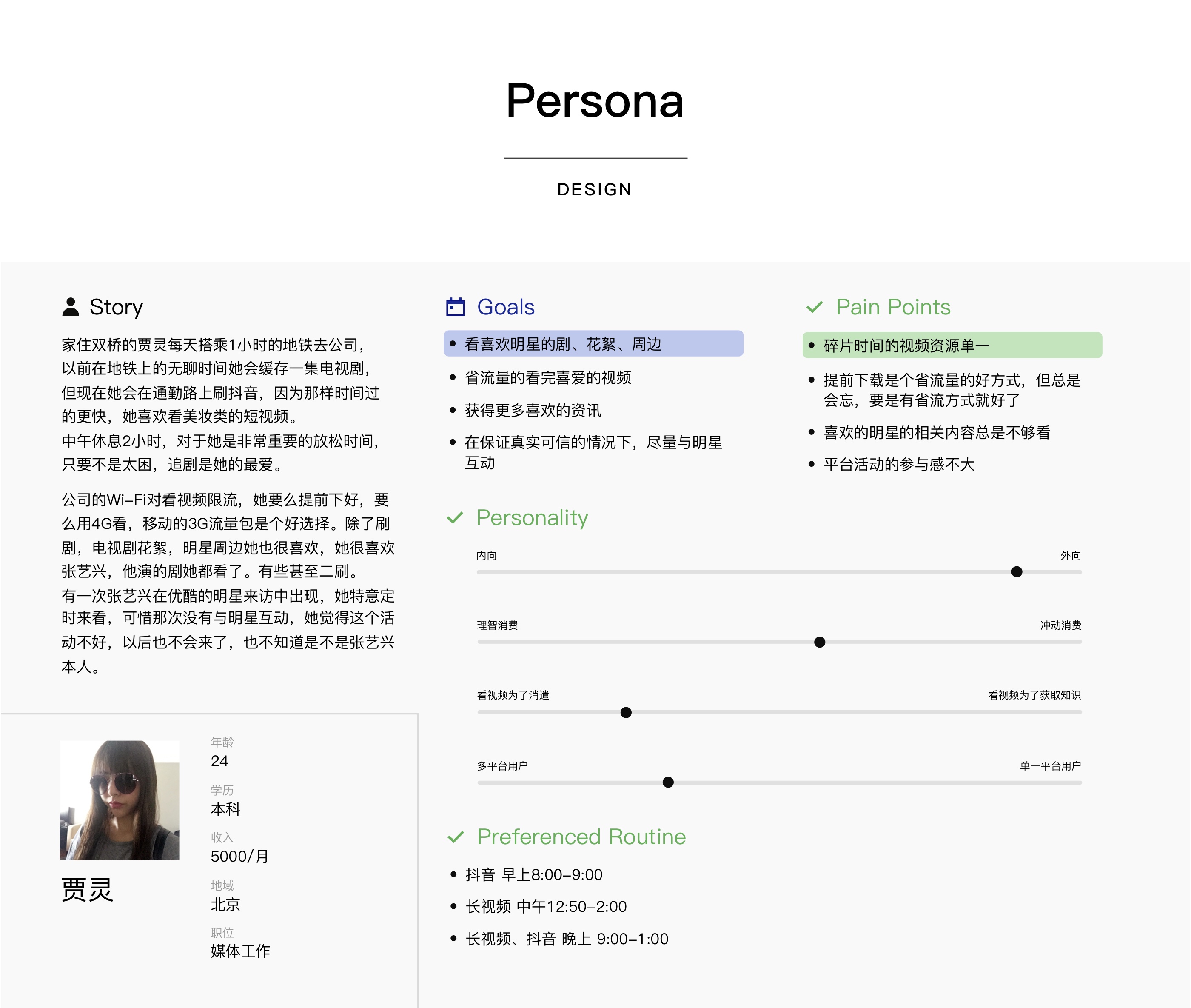Click the checkmark icon beside Personality
Screen dimensions: 1191x1008
click(455, 518)
